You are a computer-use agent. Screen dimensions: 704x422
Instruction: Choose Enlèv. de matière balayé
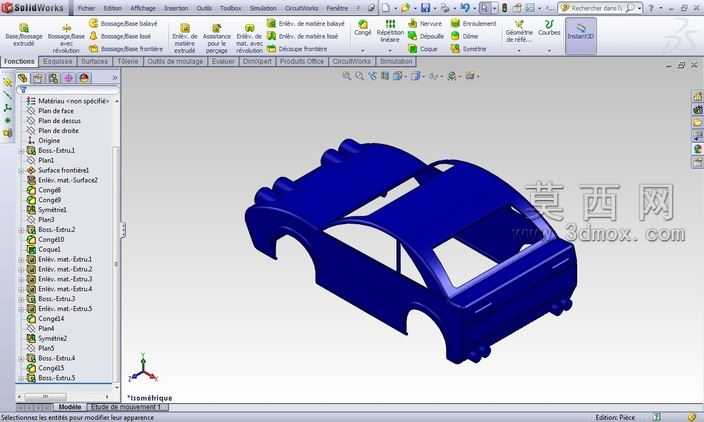point(305,23)
